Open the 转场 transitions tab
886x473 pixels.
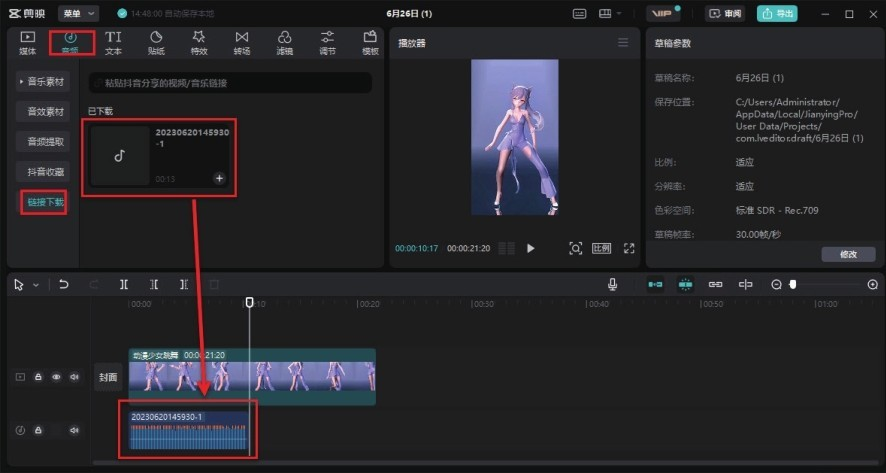pos(242,43)
